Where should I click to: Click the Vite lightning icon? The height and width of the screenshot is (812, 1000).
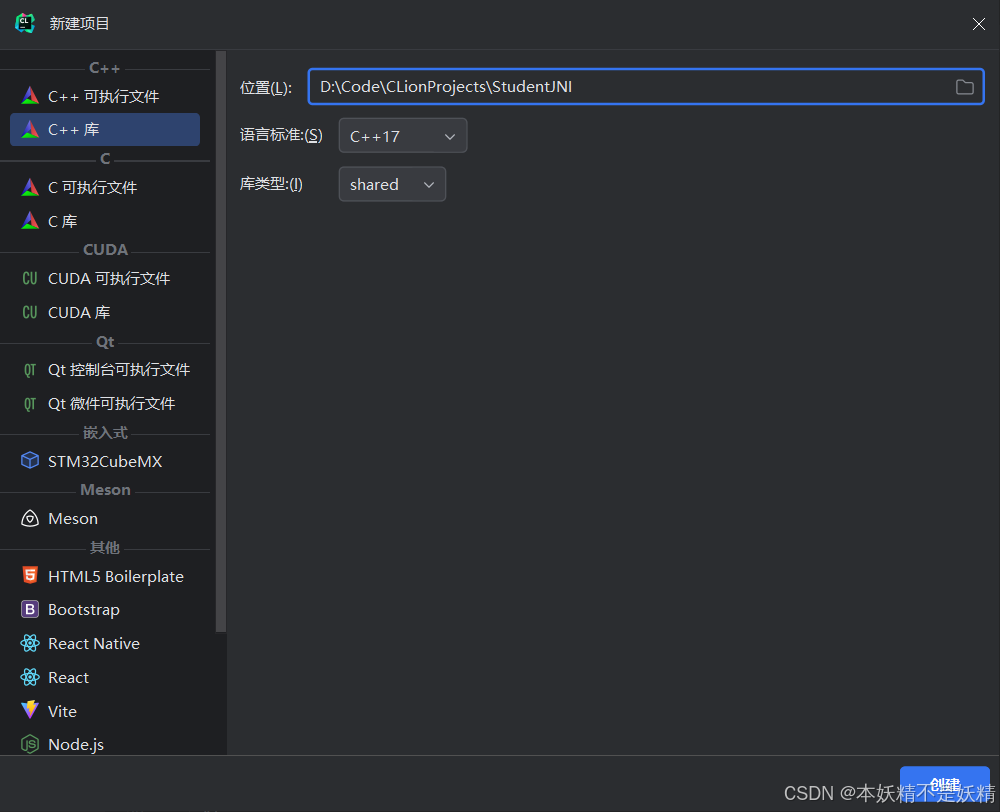pos(30,710)
